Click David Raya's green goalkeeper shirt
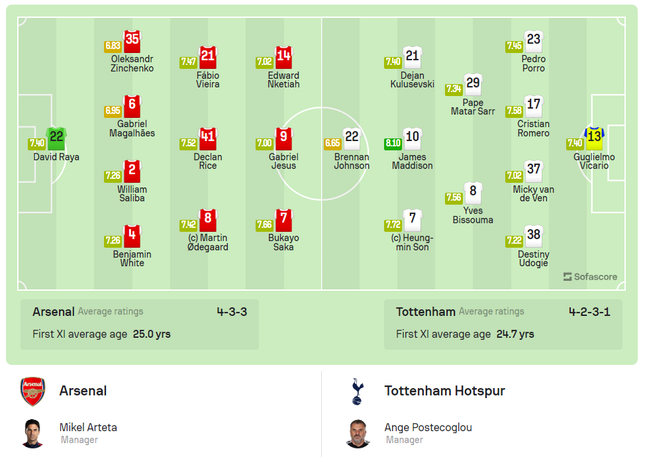Image resolution: width=645 pixels, height=457 pixels. (x=56, y=139)
